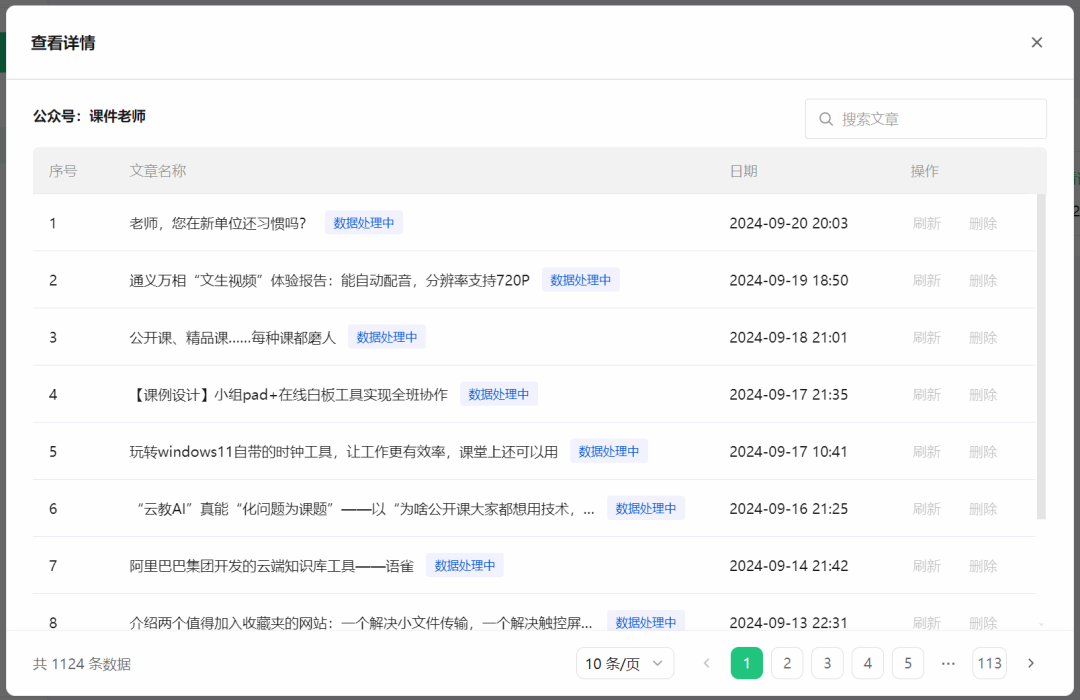This screenshot has height=700, width=1080.
Task: Click the 刷新 link for article 1
Action: coord(927,222)
